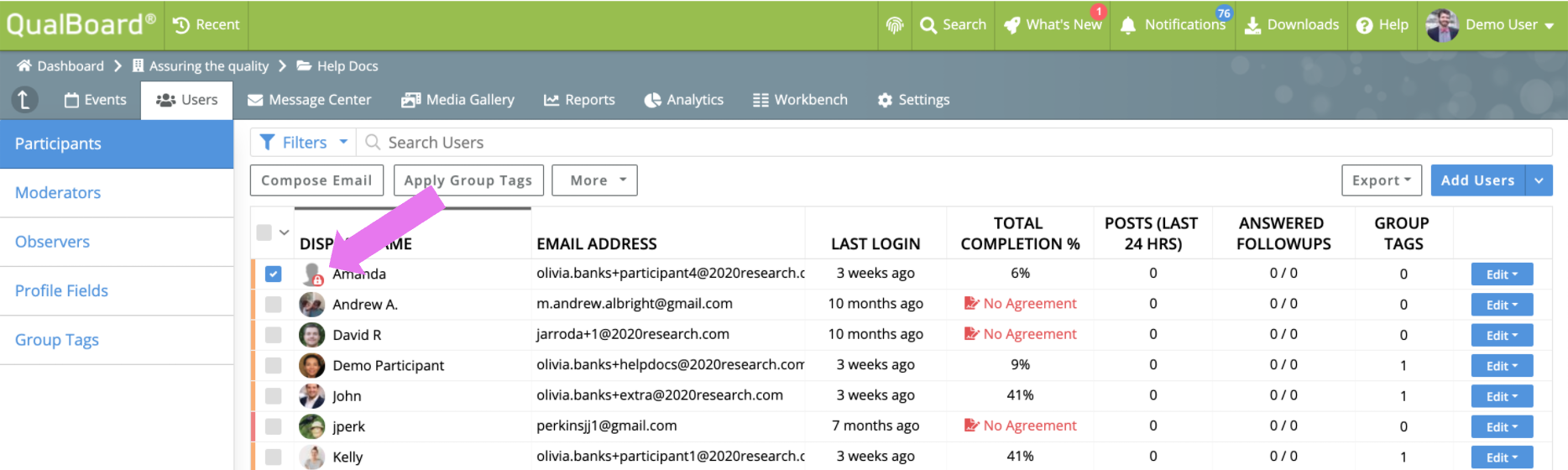
Task: Sort by the Last Login column
Action: click(875, 244)
